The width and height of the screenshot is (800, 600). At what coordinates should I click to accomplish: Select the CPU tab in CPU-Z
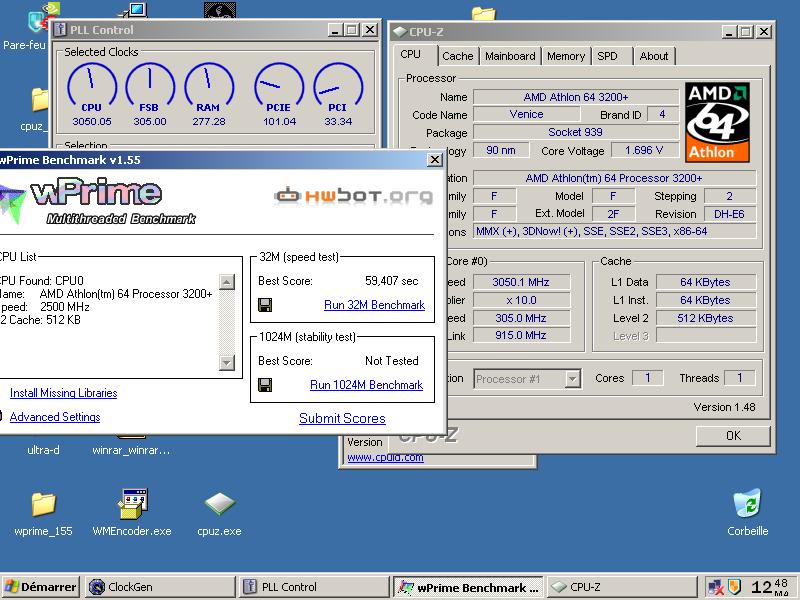point(415,55)
